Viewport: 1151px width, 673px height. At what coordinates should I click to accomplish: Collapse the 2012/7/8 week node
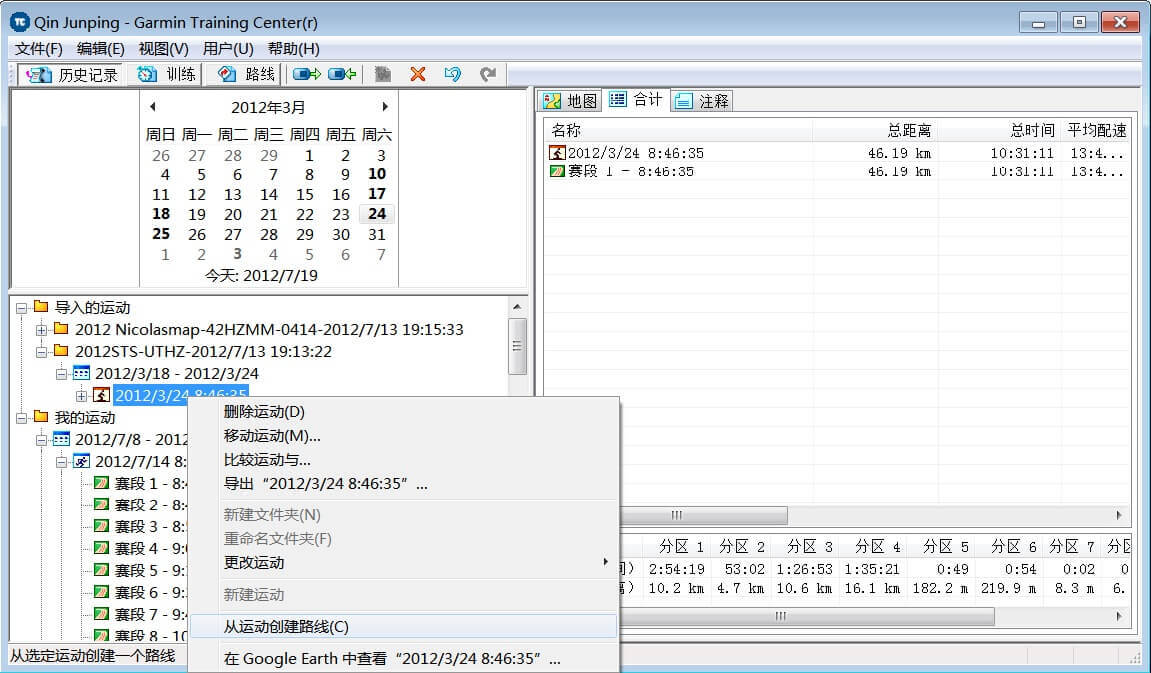(42, 440)
